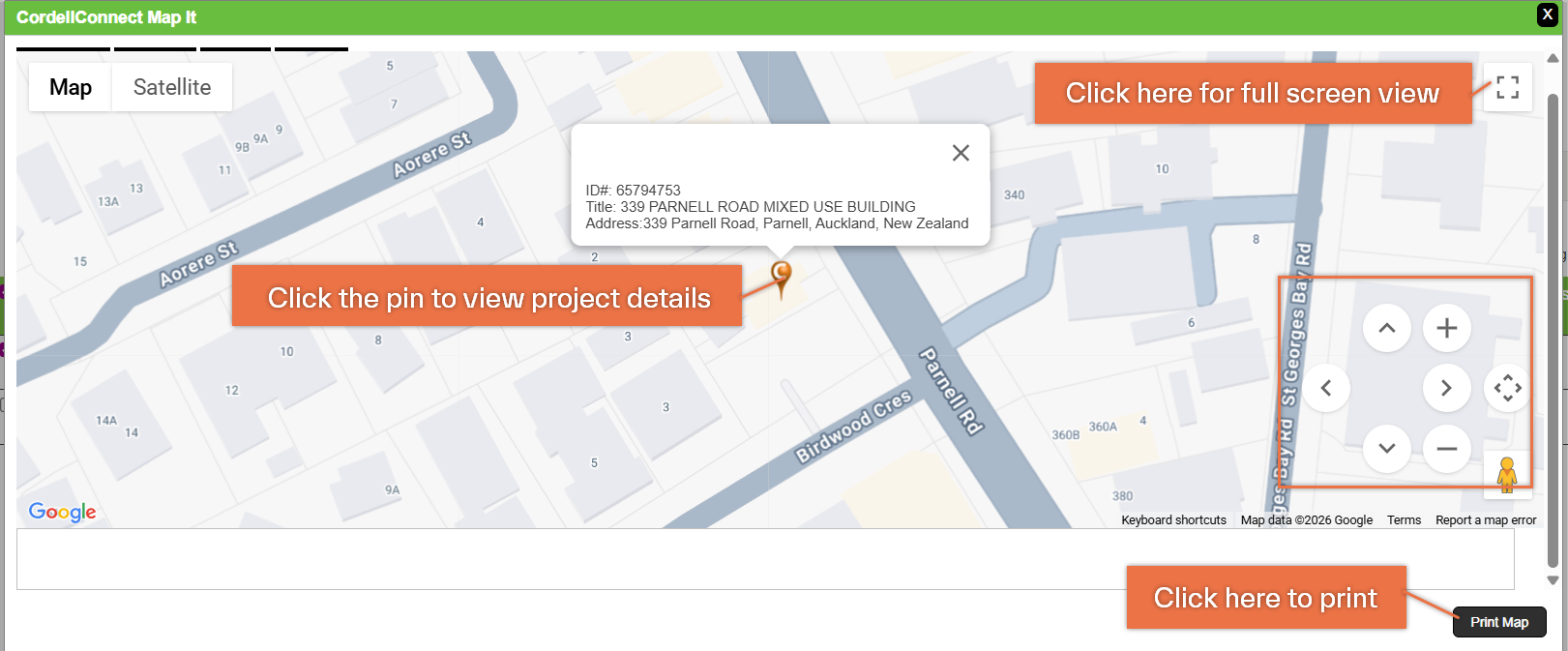Toggle map camera move controls
1568x651 pixels.
coord(1507,388)
